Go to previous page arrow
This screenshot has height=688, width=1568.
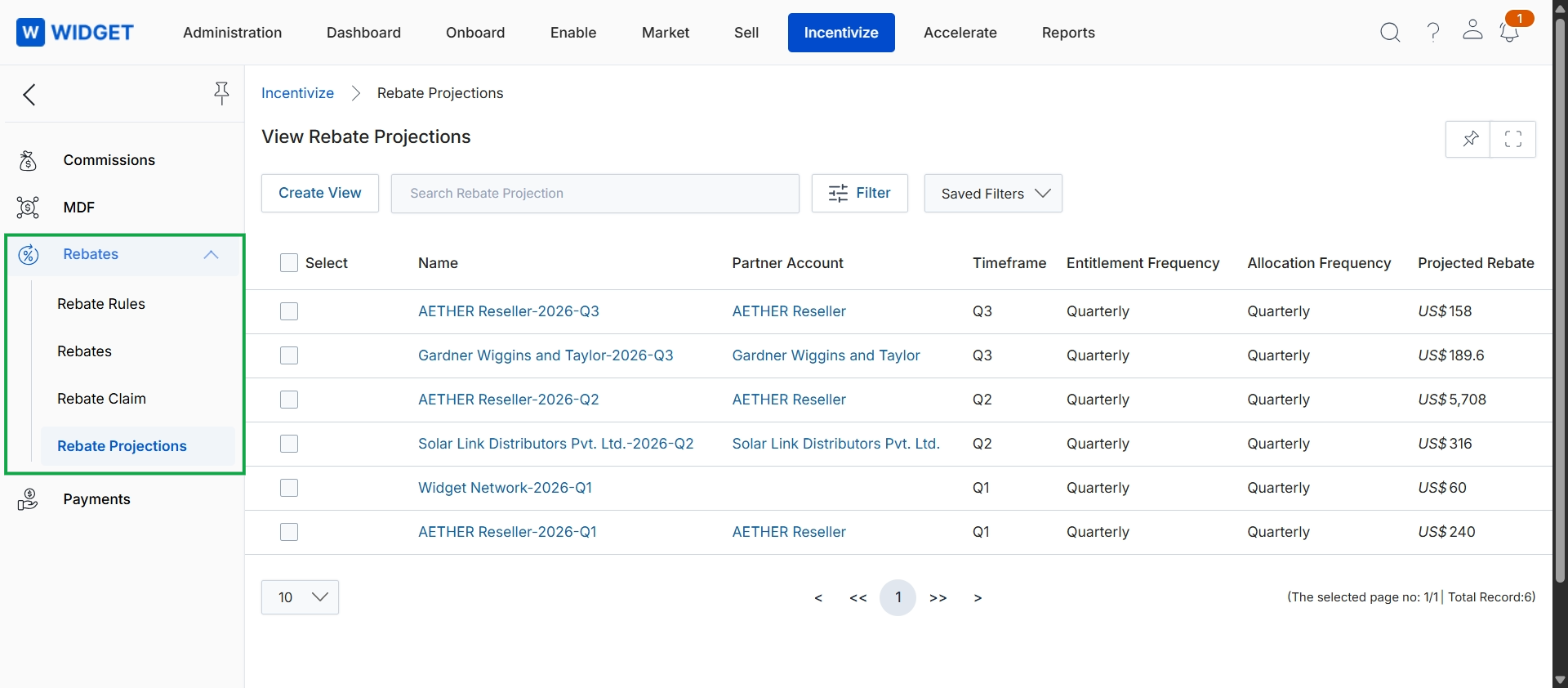(818, 598)
